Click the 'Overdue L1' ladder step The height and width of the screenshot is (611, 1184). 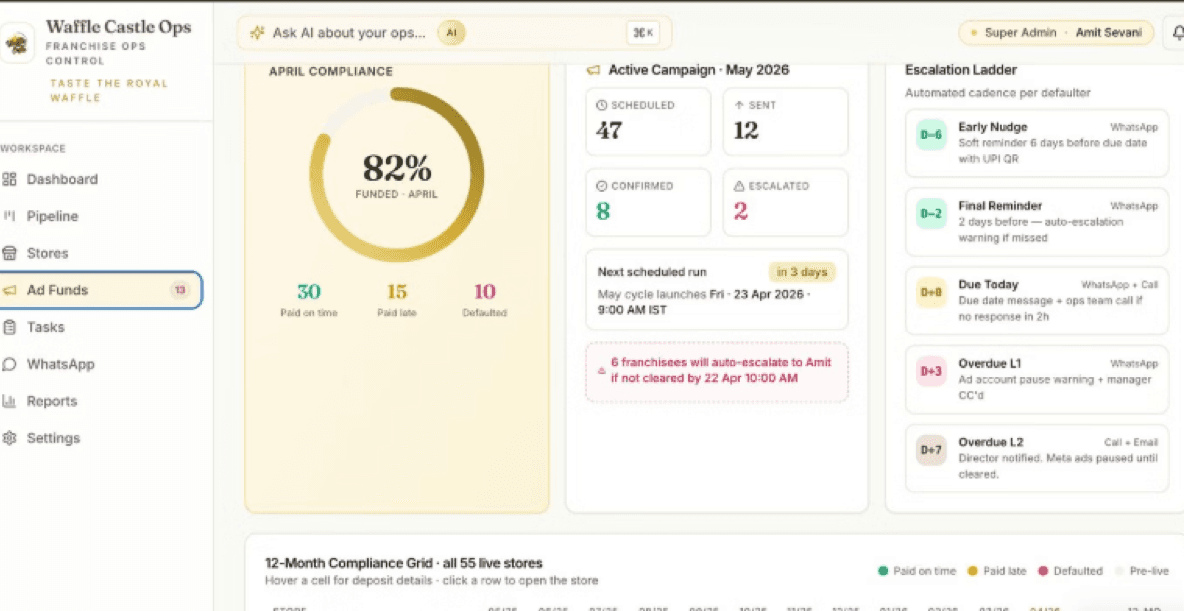(x=1037, y=379)
